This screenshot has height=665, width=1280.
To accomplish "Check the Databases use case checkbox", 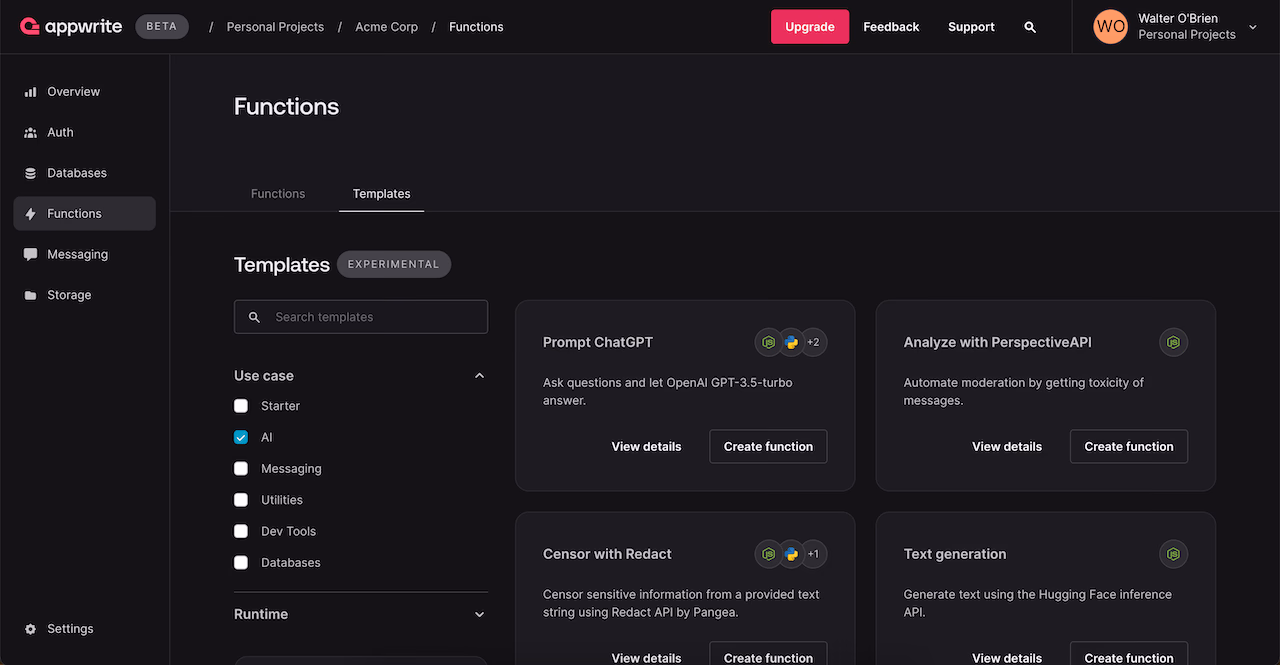I will [241, 562].
